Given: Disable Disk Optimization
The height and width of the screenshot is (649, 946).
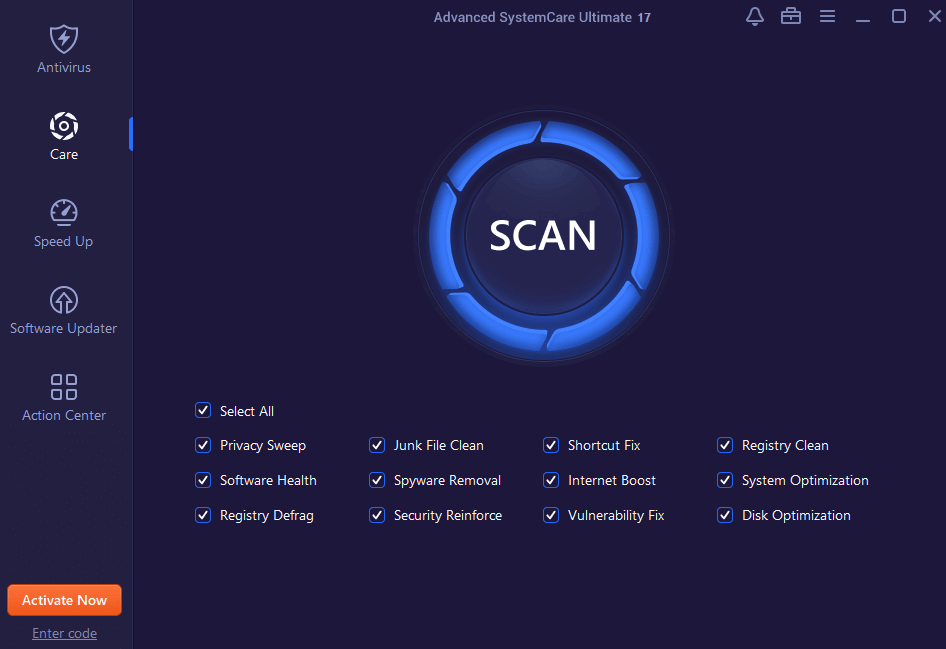Looking at the screenshot, I should (724, 515).
